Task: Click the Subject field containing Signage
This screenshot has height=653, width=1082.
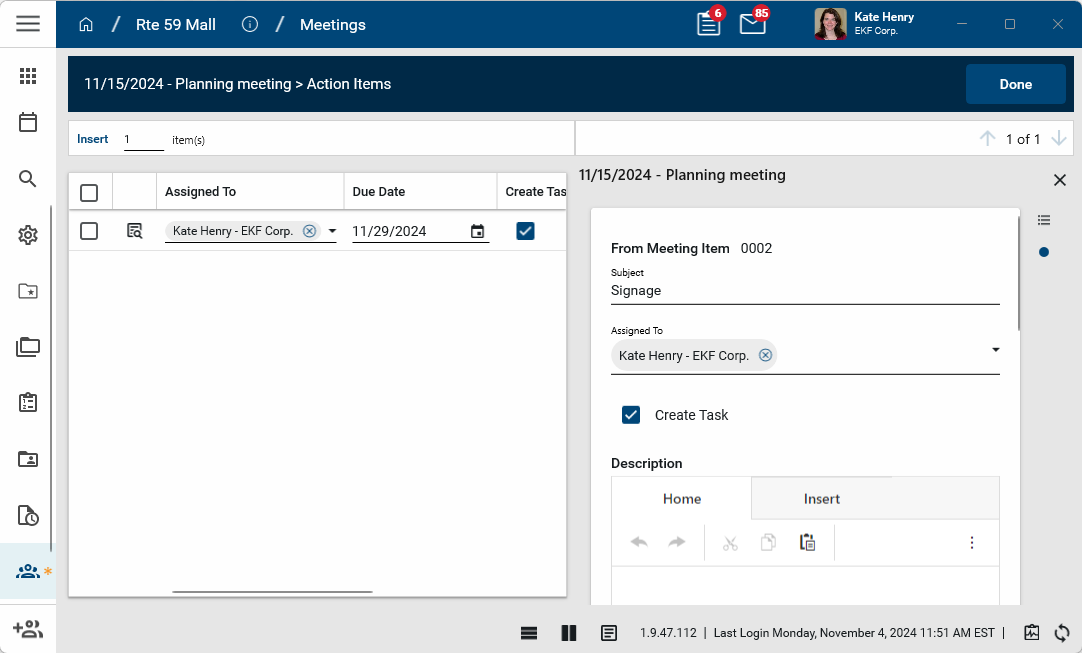Action: click(804, 291)
